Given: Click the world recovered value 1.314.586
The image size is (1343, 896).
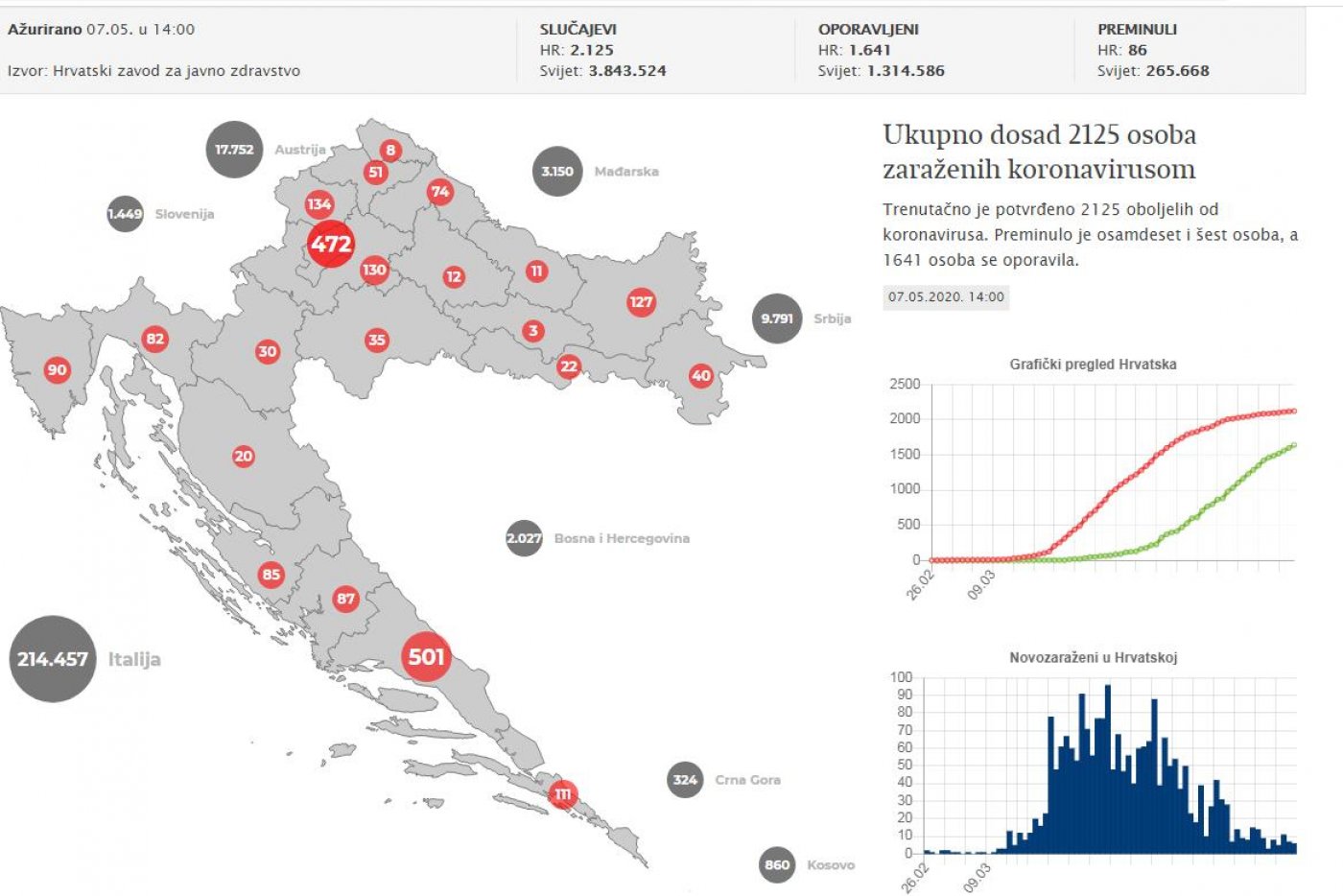Looking at the screenshot, I should (906, 71).
